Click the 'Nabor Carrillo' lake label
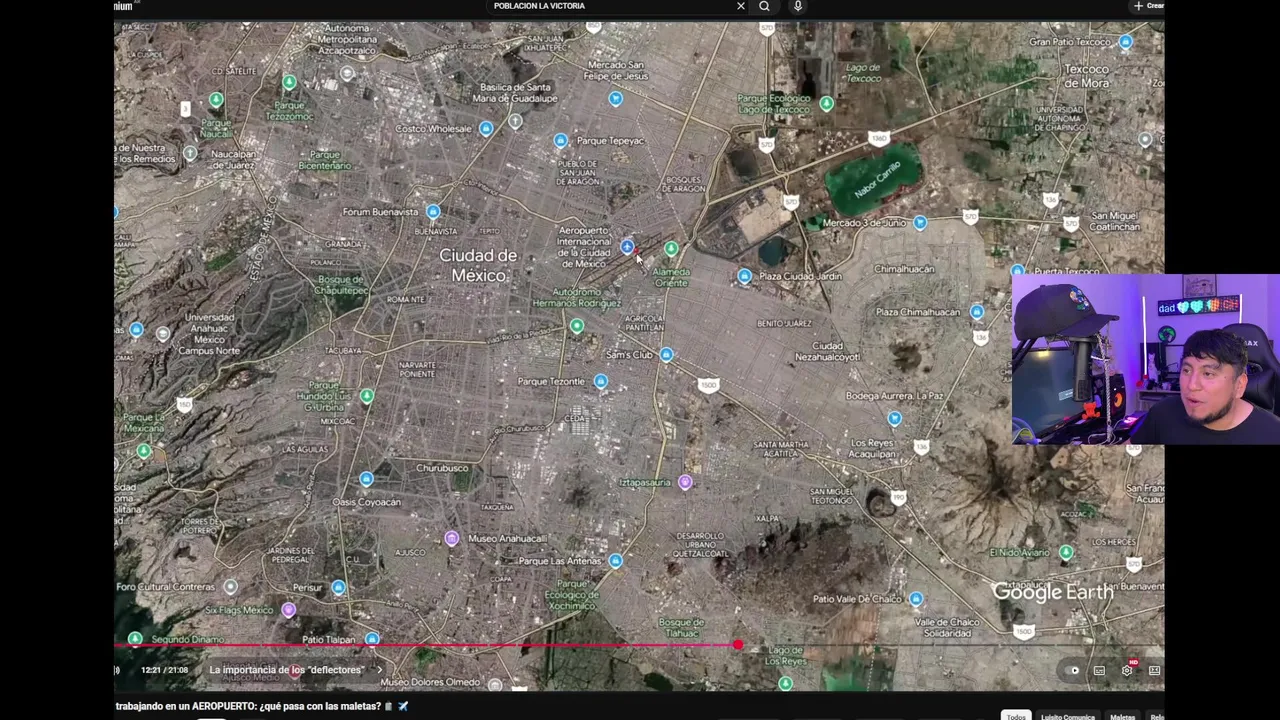The height and width of the screenshot is (720, 1280). pyautogui.click(x=877, y=179)
